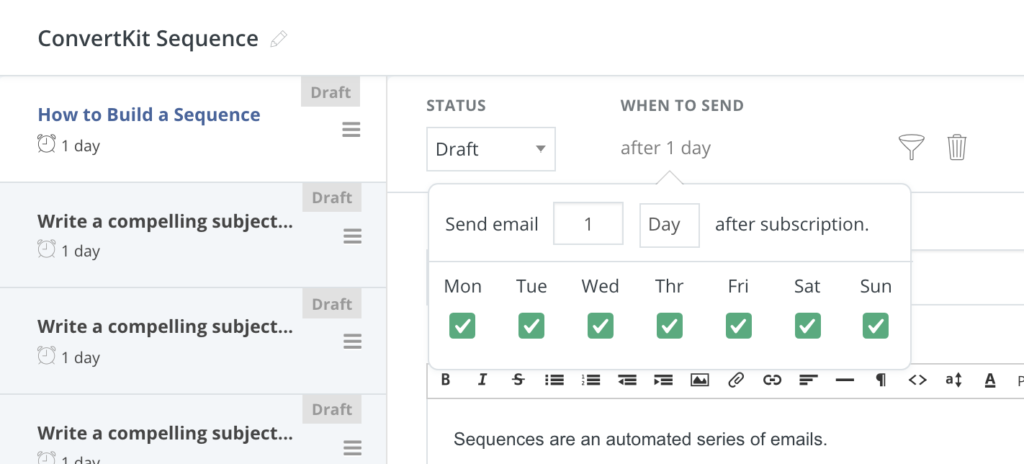Toggle bold formatting in the editor toolbar
Screen dimensions: 1024x464
pyautogui.click(x=445, y=380)
